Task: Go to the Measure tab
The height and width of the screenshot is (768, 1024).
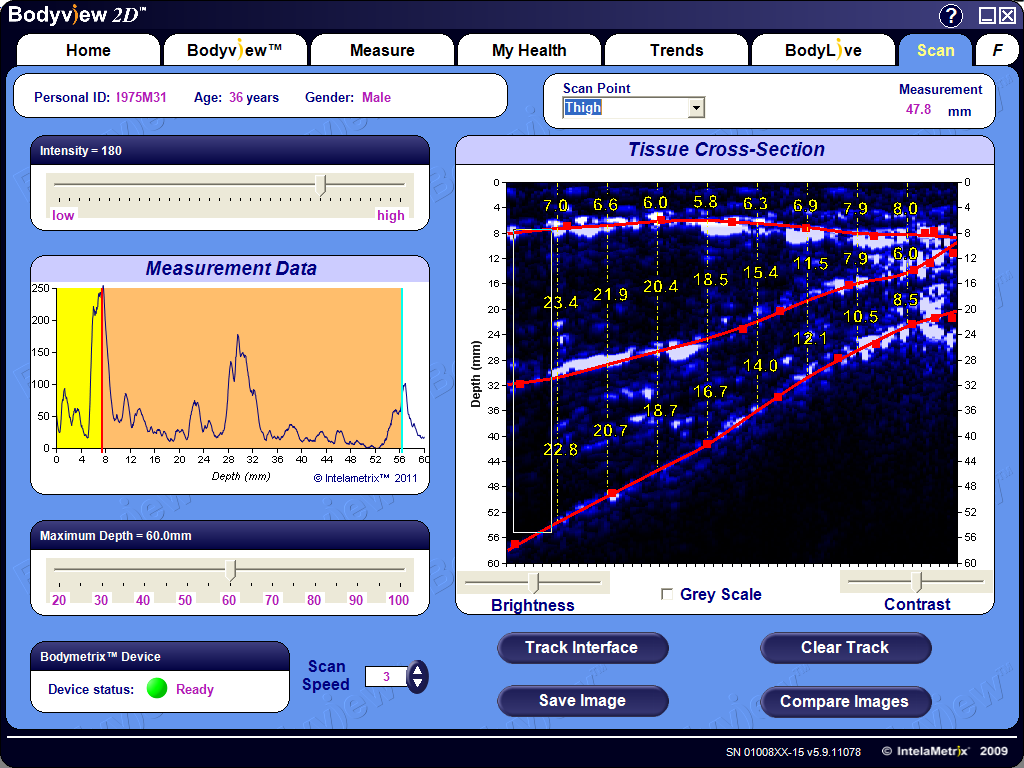Action: pyautogui.click(x=382, y=50)
